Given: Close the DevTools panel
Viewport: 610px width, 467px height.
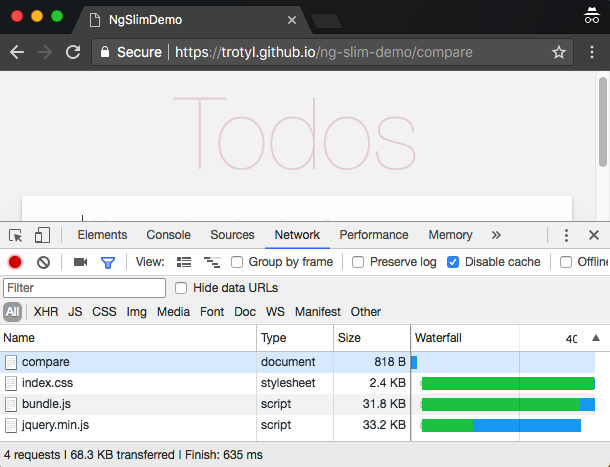Looking at the screenshot, I should (594, 235).
